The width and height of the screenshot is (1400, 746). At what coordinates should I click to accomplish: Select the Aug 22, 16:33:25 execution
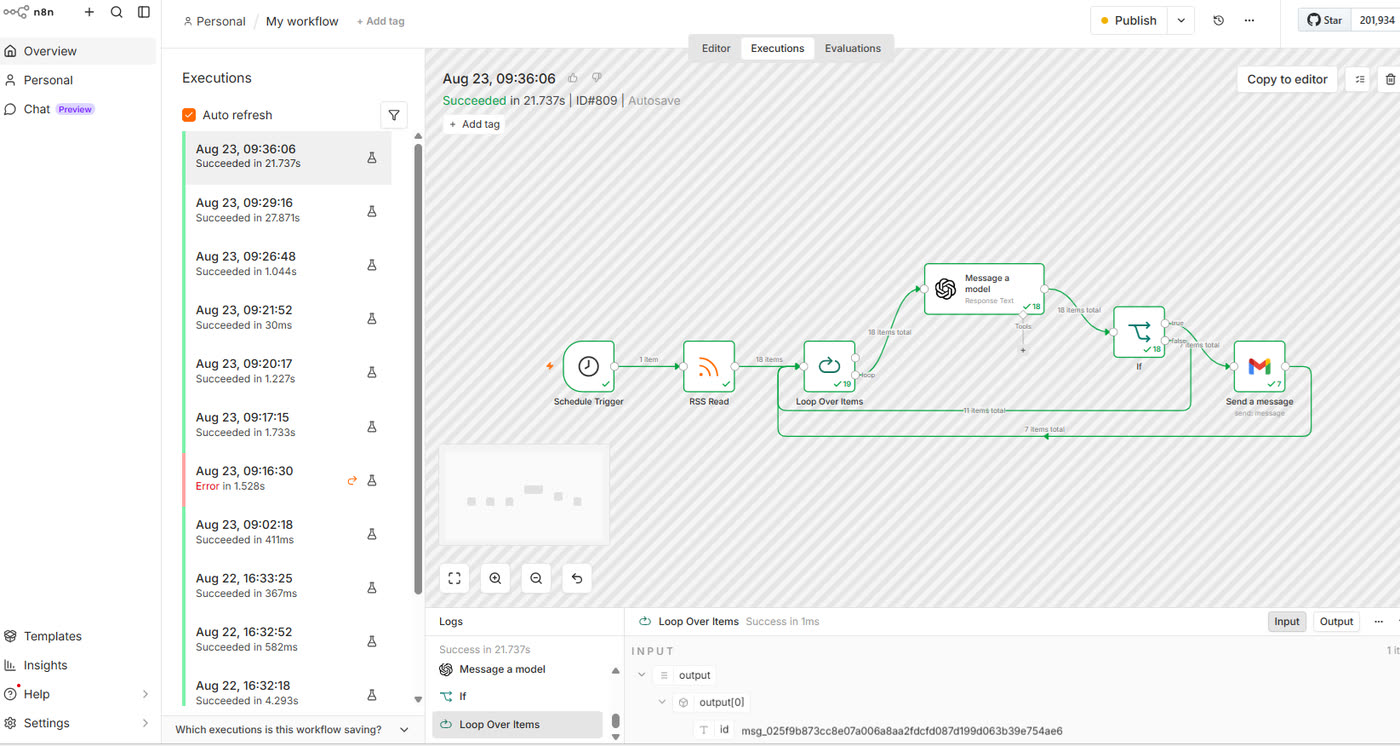[287, 586]
